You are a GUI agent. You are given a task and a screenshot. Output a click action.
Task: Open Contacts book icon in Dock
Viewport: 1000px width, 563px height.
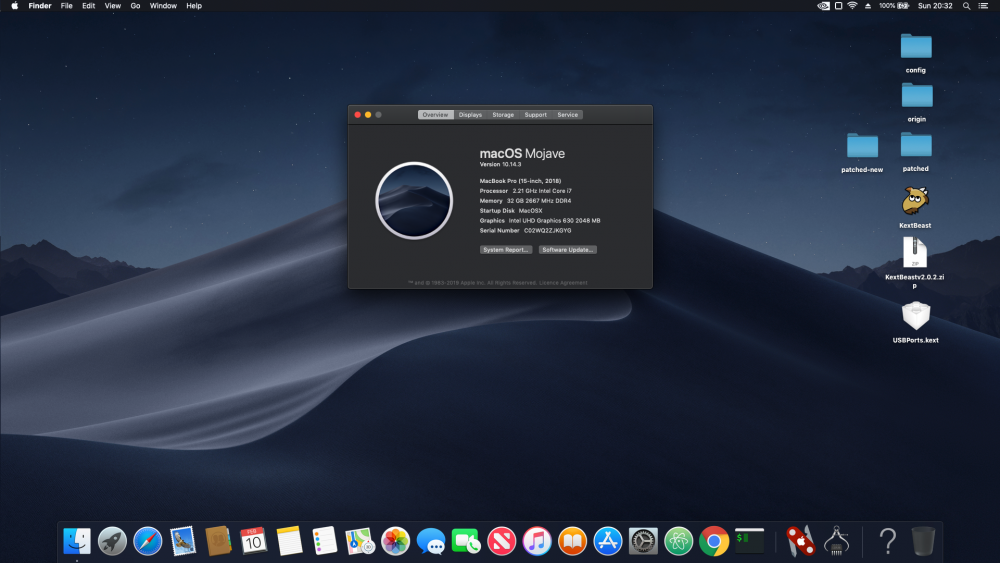click(218, 541)
